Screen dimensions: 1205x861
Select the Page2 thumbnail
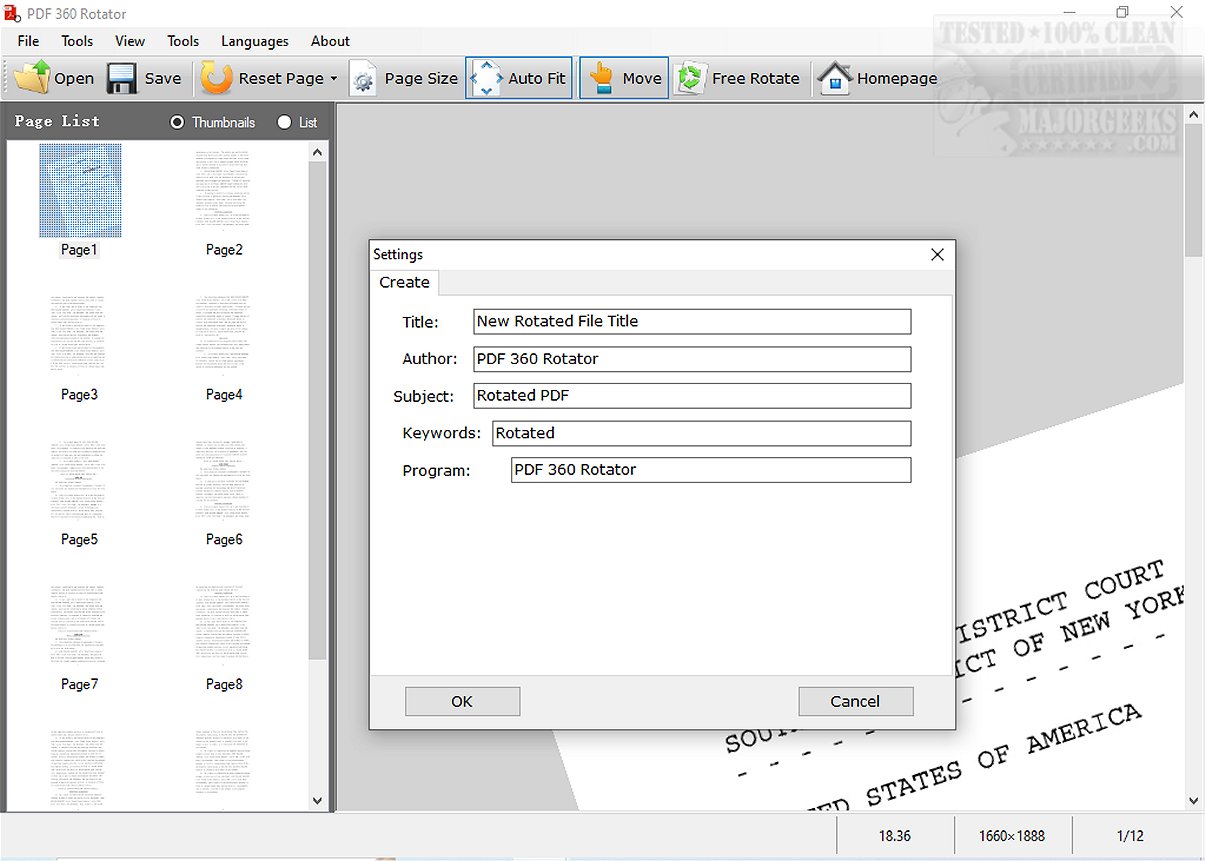tap(224, 190)
